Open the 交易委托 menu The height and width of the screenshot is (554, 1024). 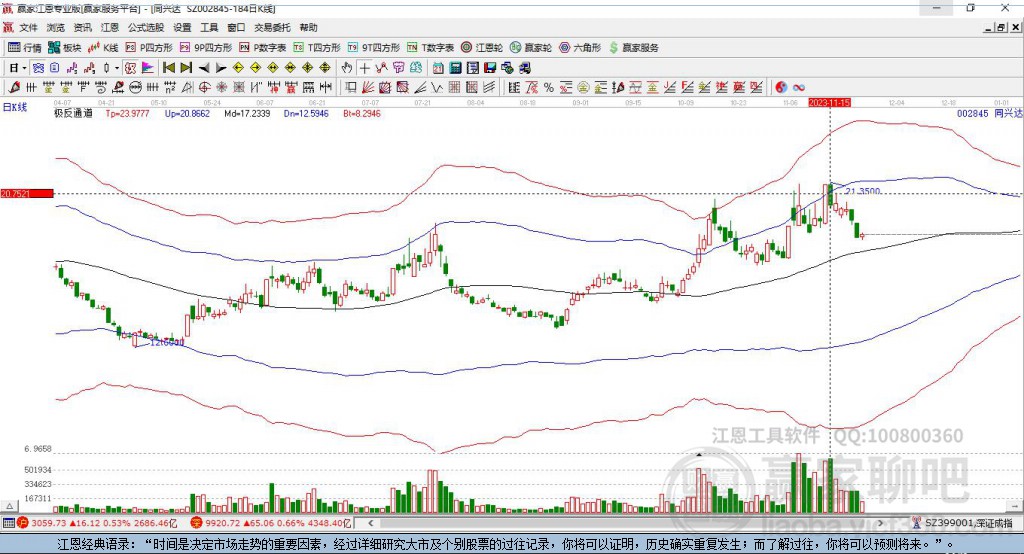click(272, 27)
